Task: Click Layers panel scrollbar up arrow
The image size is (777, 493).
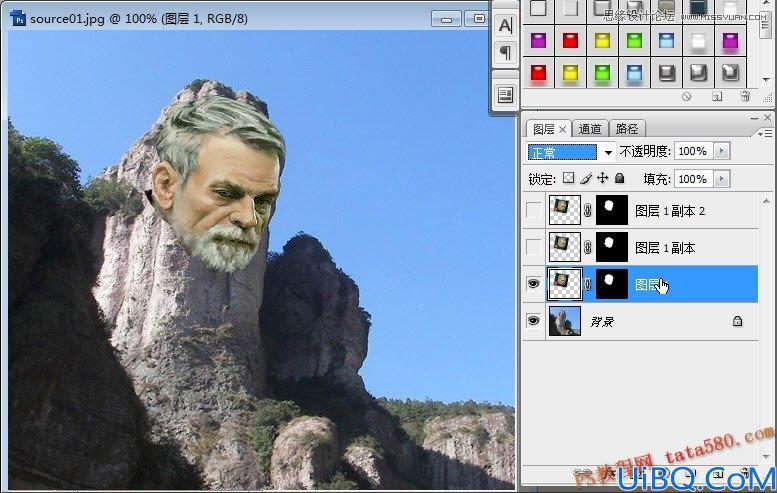Action: (766, 201)
